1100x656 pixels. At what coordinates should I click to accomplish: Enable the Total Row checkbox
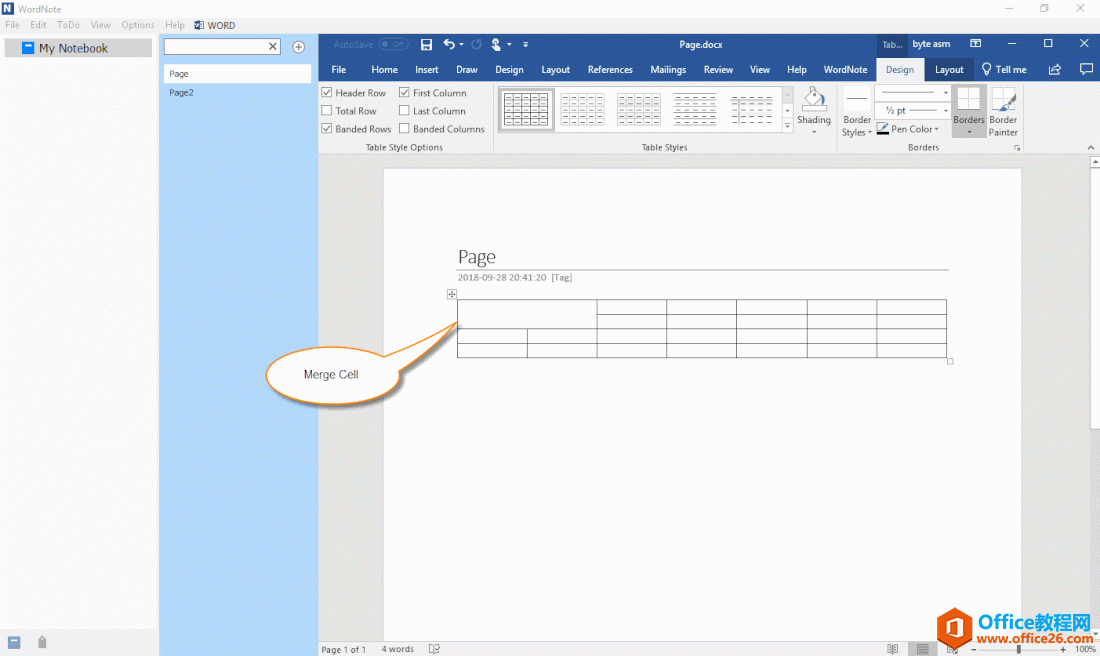(327, 111)
